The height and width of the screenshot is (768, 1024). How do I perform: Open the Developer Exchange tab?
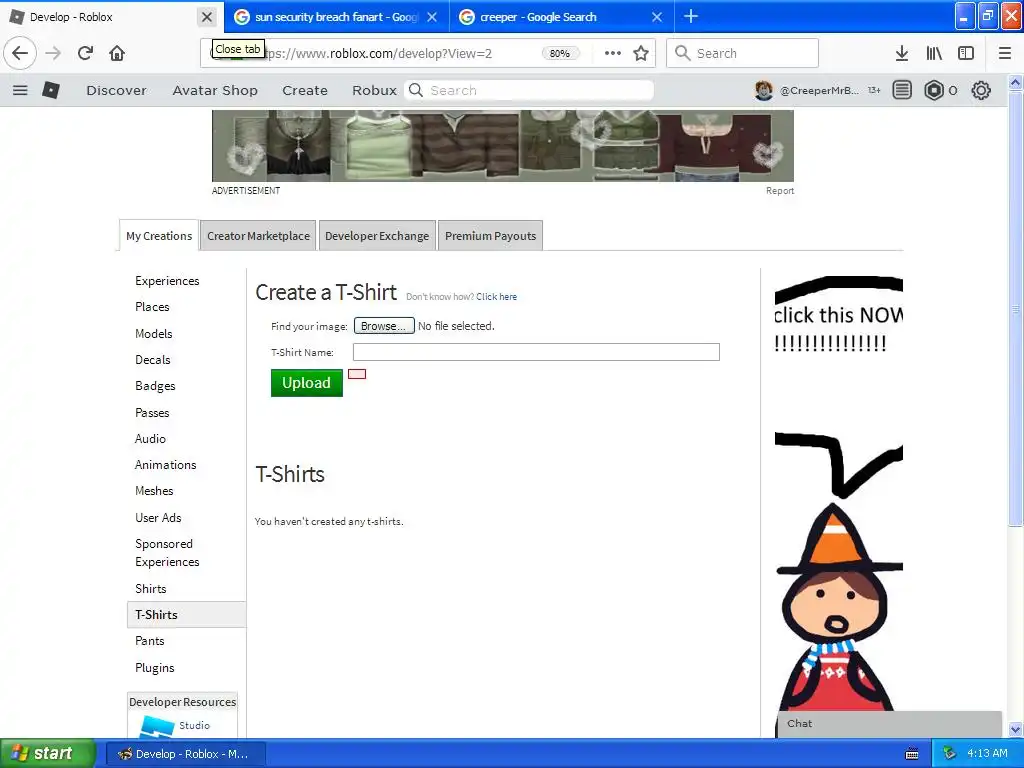[x=377, y=236]
